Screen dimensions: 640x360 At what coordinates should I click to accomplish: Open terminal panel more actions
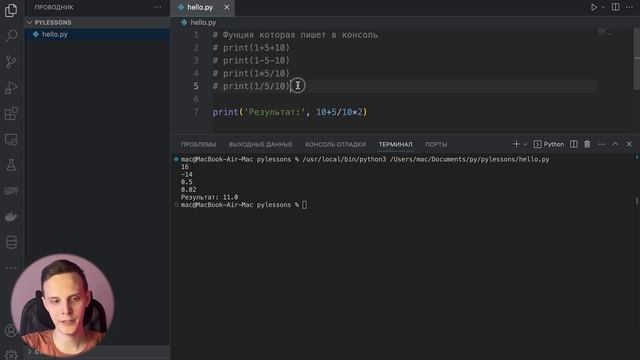point(601,144)
